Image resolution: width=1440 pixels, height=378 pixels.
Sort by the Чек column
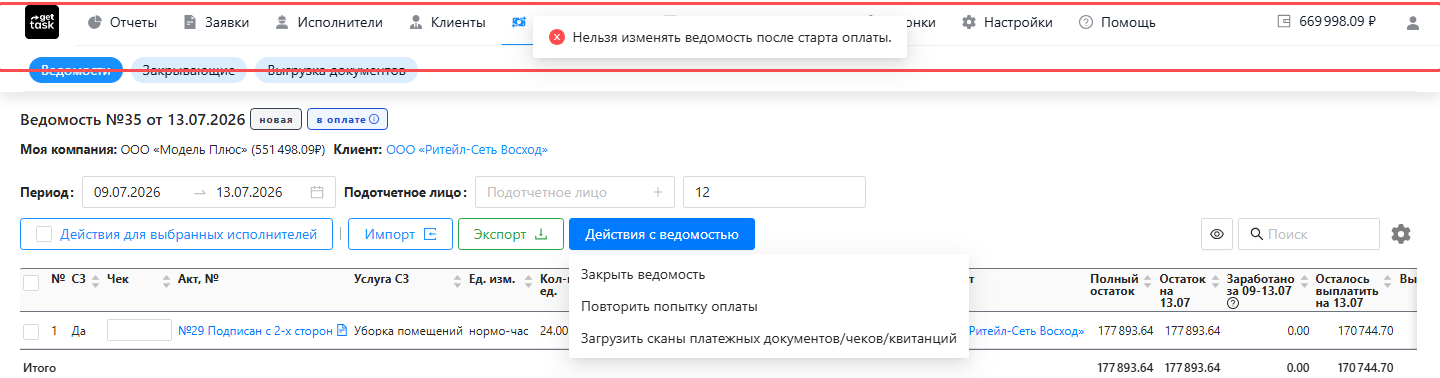[x=167, y=280]
